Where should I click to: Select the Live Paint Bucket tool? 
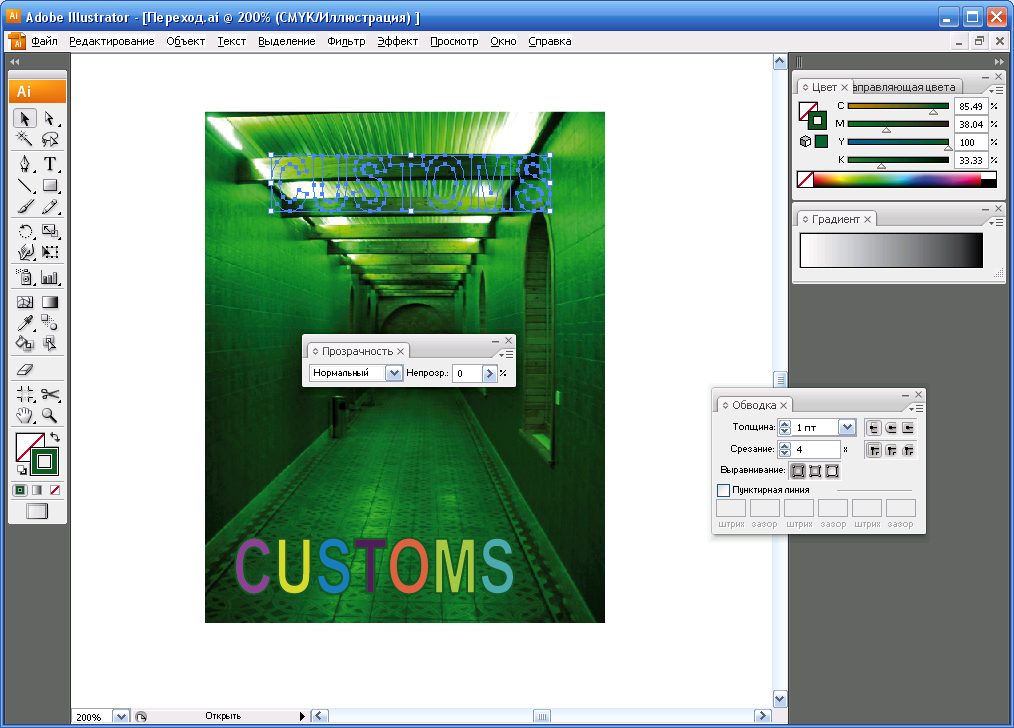(x=25, y=343)
